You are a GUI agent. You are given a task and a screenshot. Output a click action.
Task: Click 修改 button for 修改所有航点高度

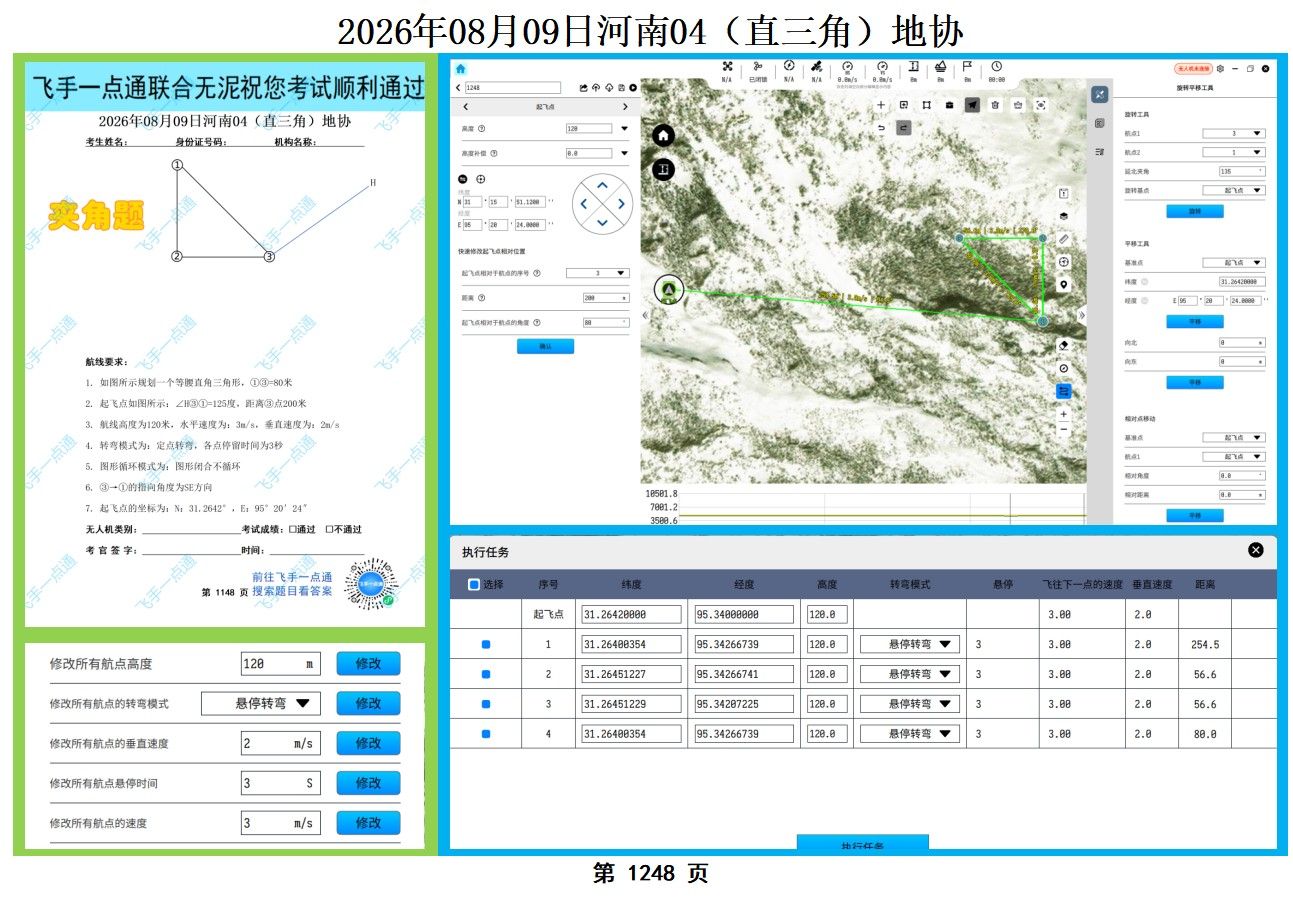pos(368,663)
